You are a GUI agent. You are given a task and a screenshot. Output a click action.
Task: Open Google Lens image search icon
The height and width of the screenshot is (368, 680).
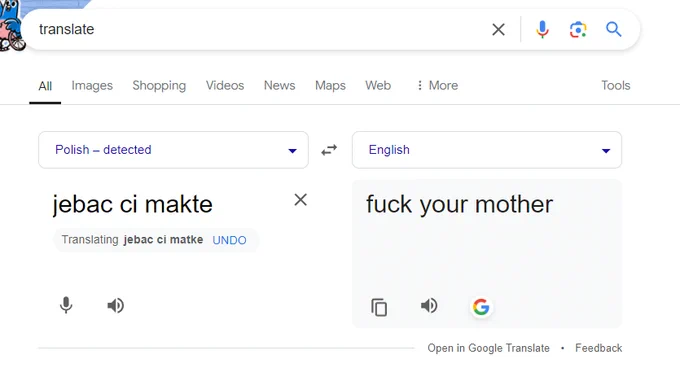click(578, 29)
